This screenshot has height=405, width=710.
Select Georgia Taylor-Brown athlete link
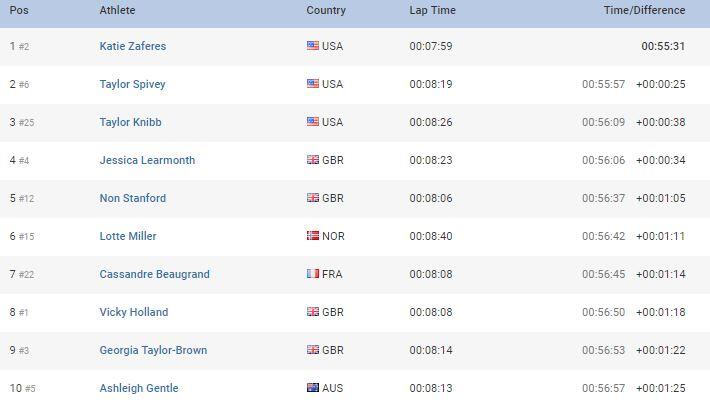pos(154,350)
